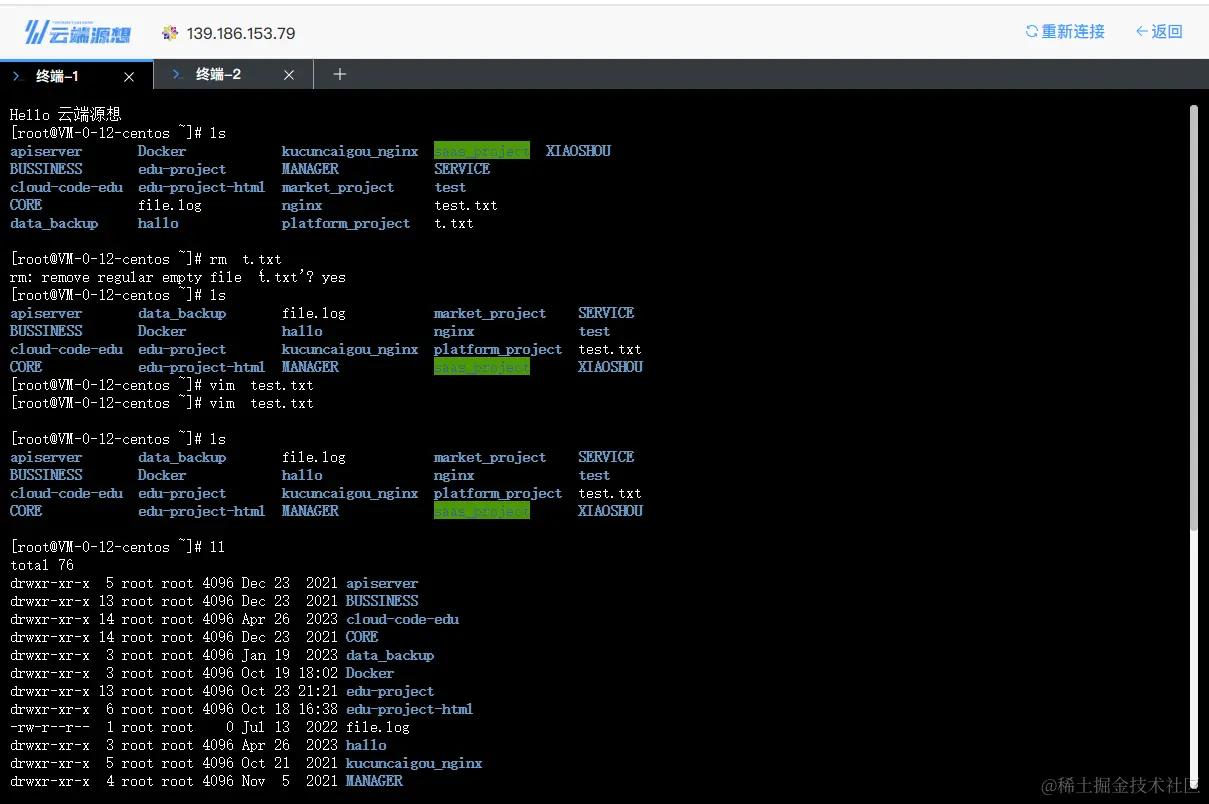Viewport: 1209px width, 804px height.
Task: Add a new terminal tab with plus icon
Action: (339, 74)
